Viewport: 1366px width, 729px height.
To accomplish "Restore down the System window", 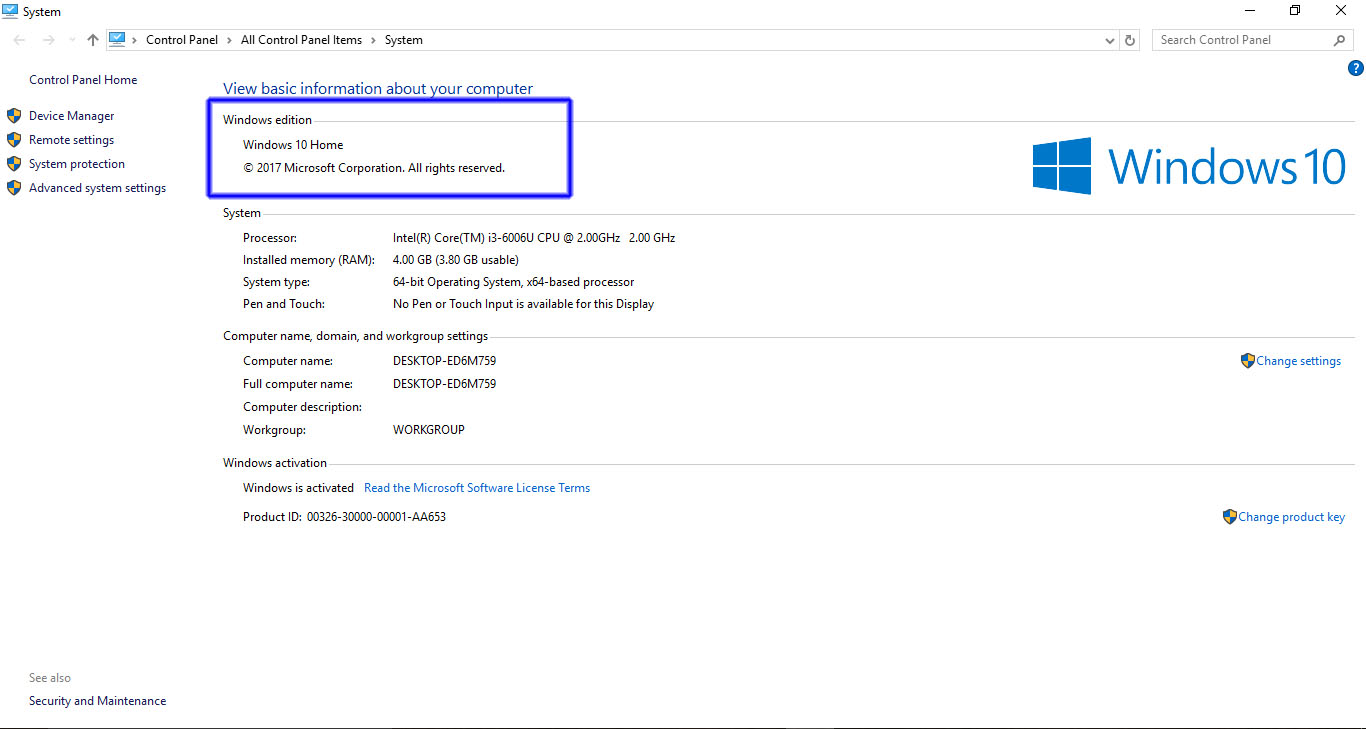I will tap(1295, 11).
